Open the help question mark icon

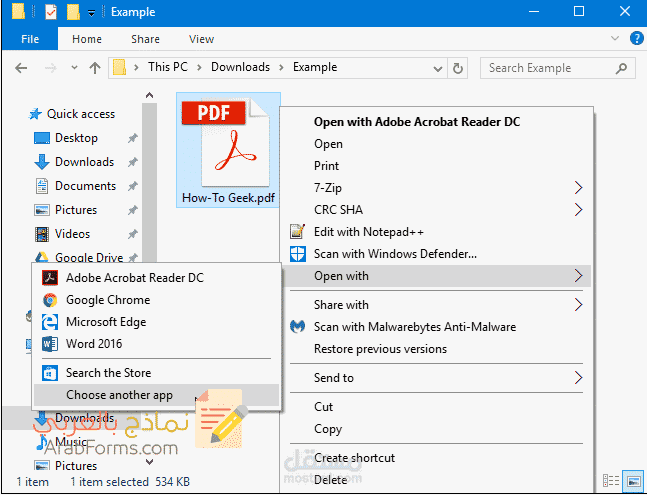[637, 39]
